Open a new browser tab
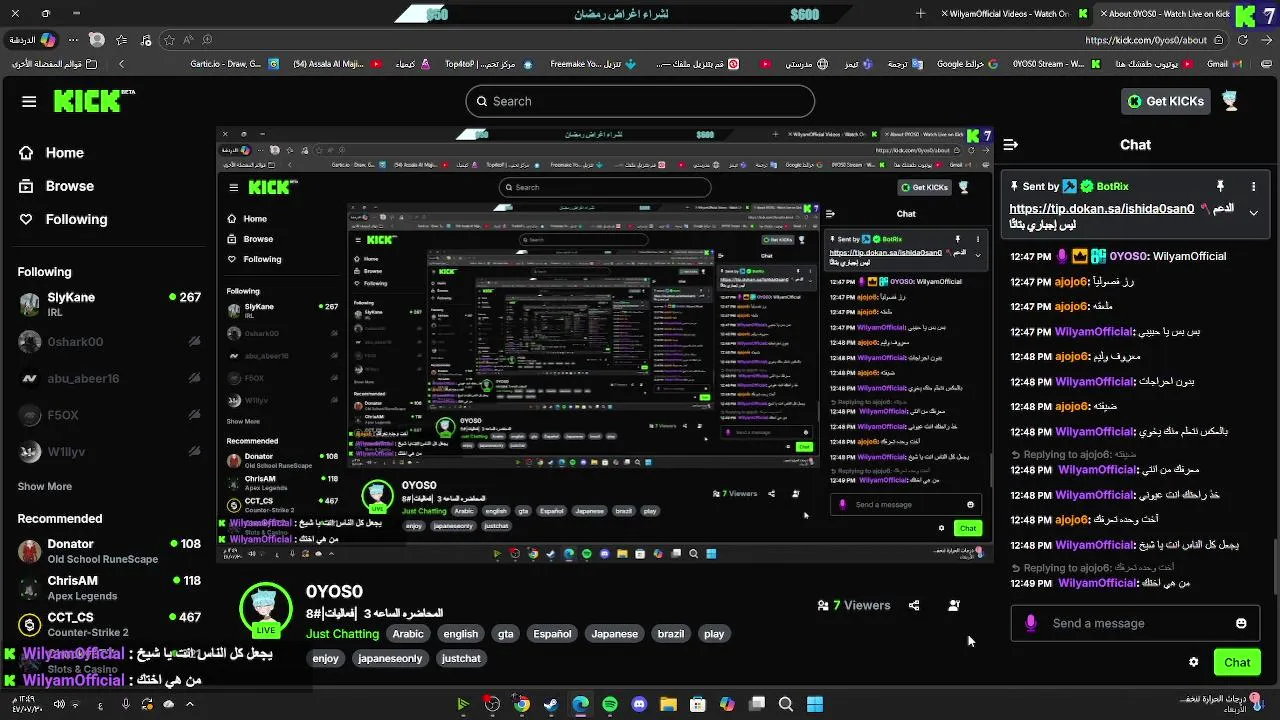 [920, 14]
